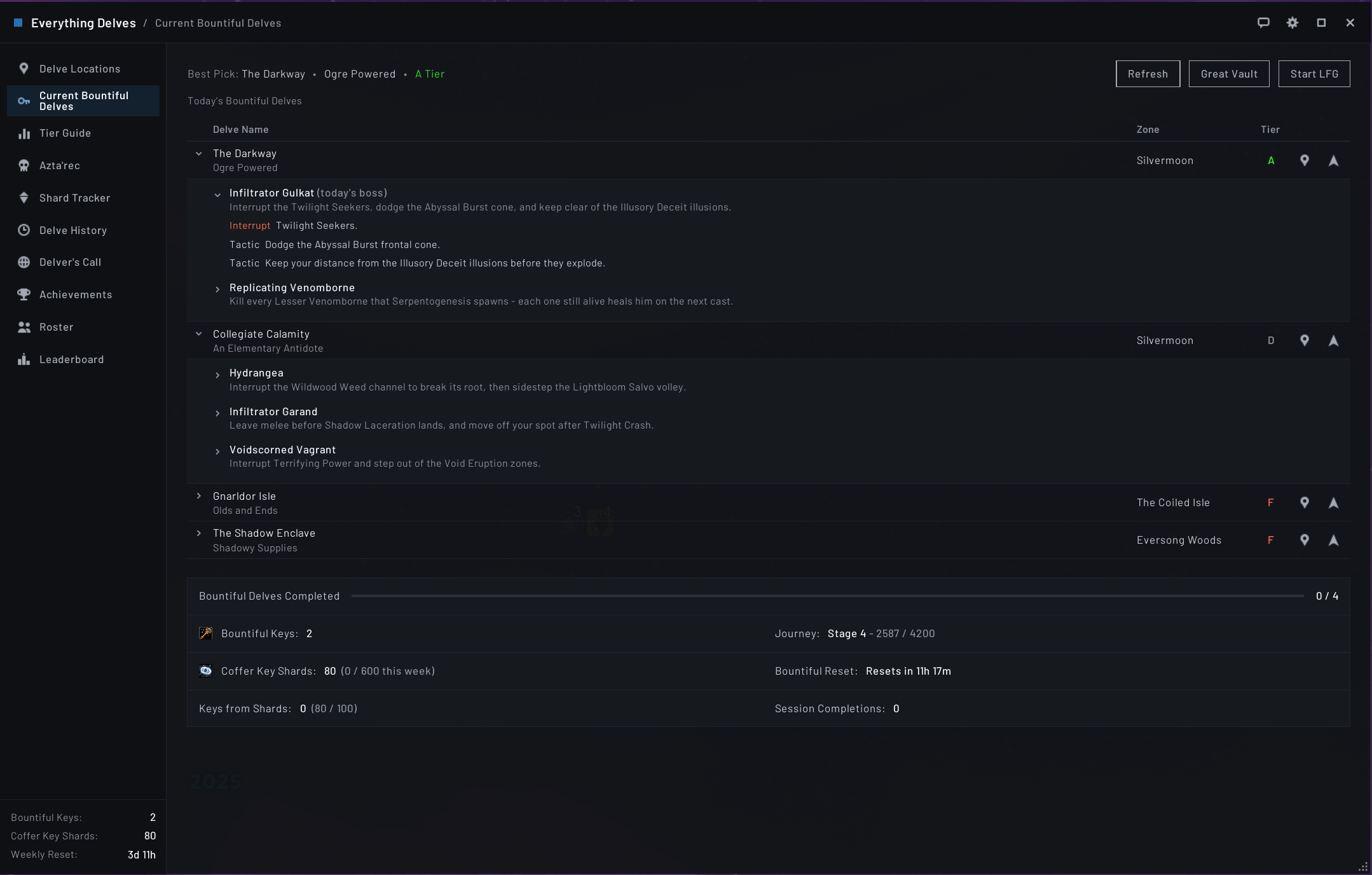Screen dimensions: 1372x875
Task: Click the map pin icon for The Darkway
Action: pos(1304,160)
